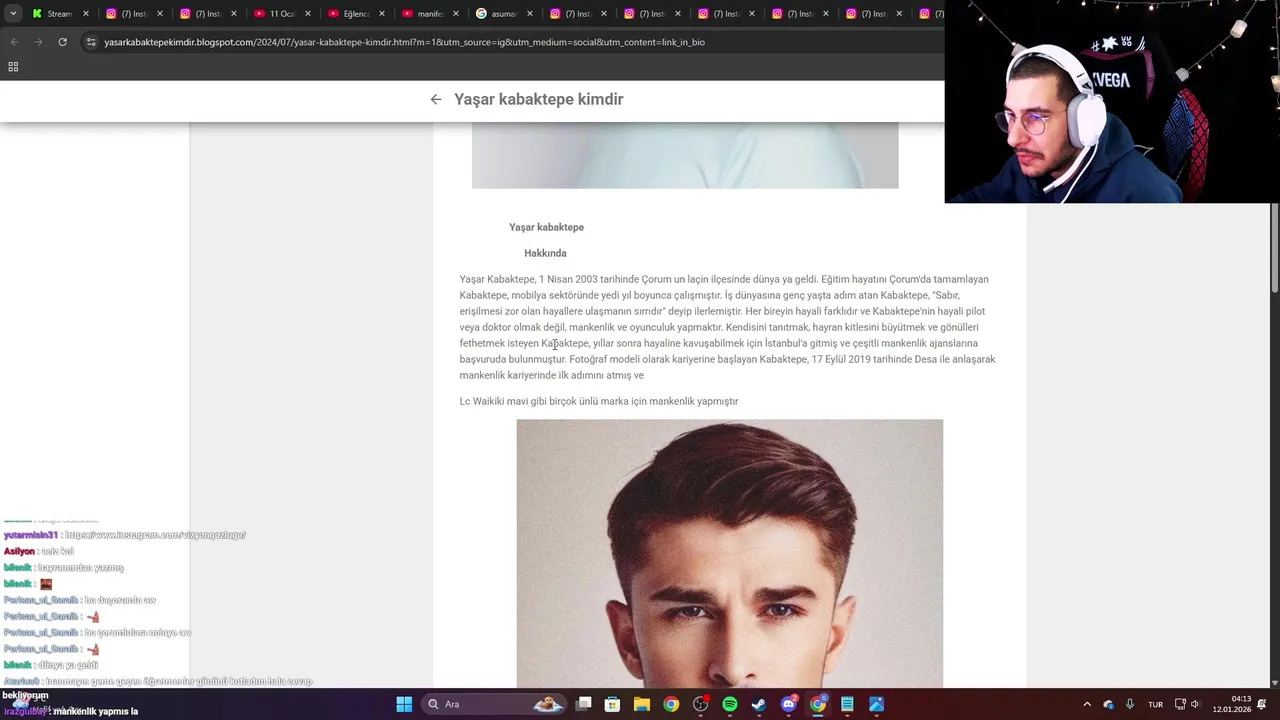
Task: Expand the hidden system tray icons
Action: (1087, 704)
